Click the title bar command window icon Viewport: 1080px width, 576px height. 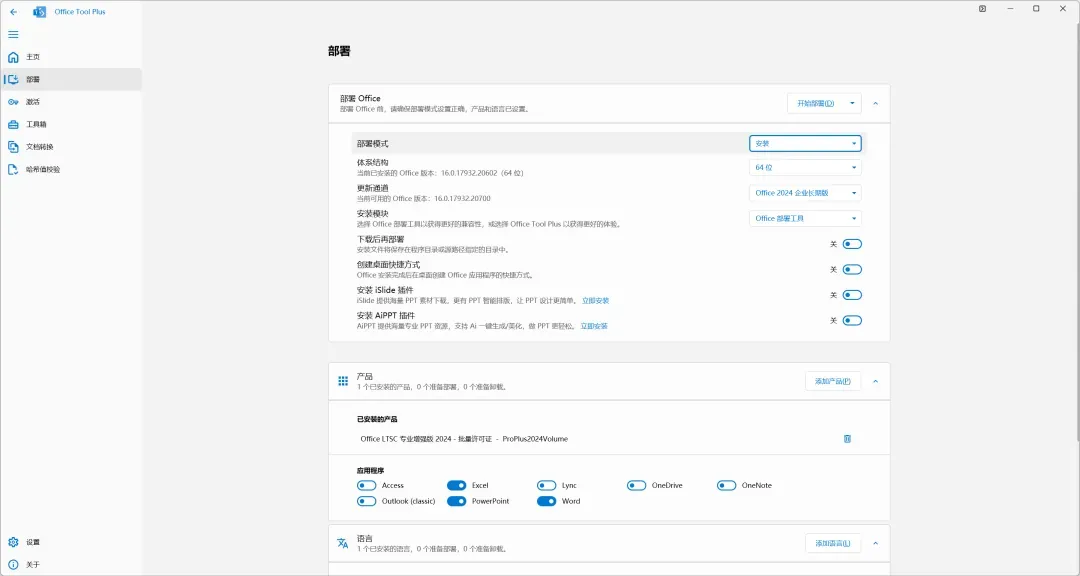point(982,9)
